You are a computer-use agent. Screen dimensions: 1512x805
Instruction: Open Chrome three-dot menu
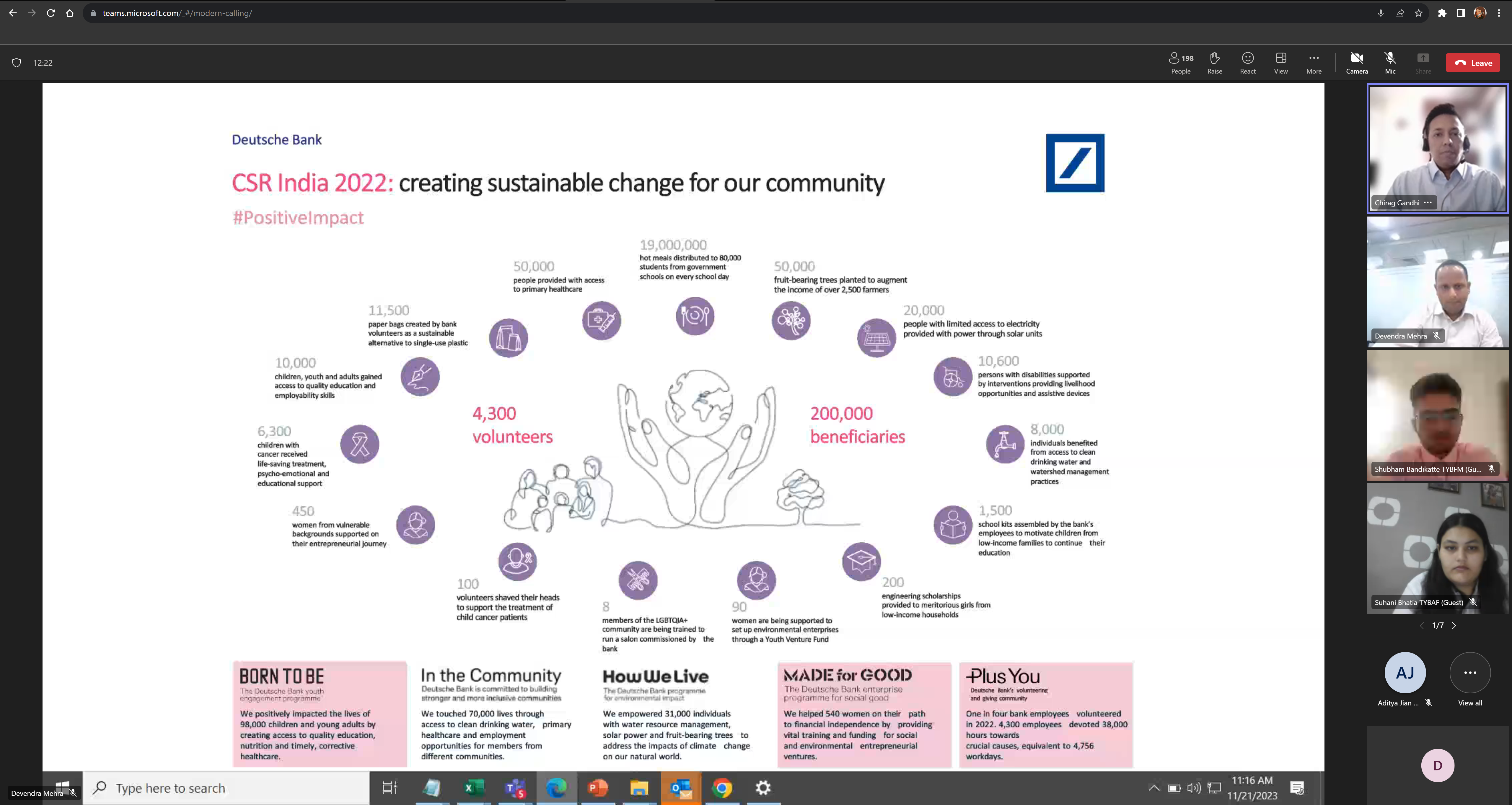1498,13
